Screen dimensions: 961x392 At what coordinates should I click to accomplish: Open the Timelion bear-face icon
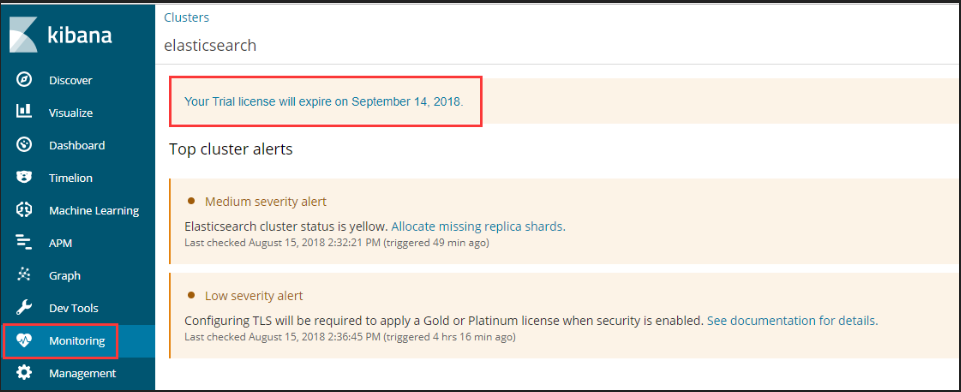pyautogui.click(x=24, y=178)
